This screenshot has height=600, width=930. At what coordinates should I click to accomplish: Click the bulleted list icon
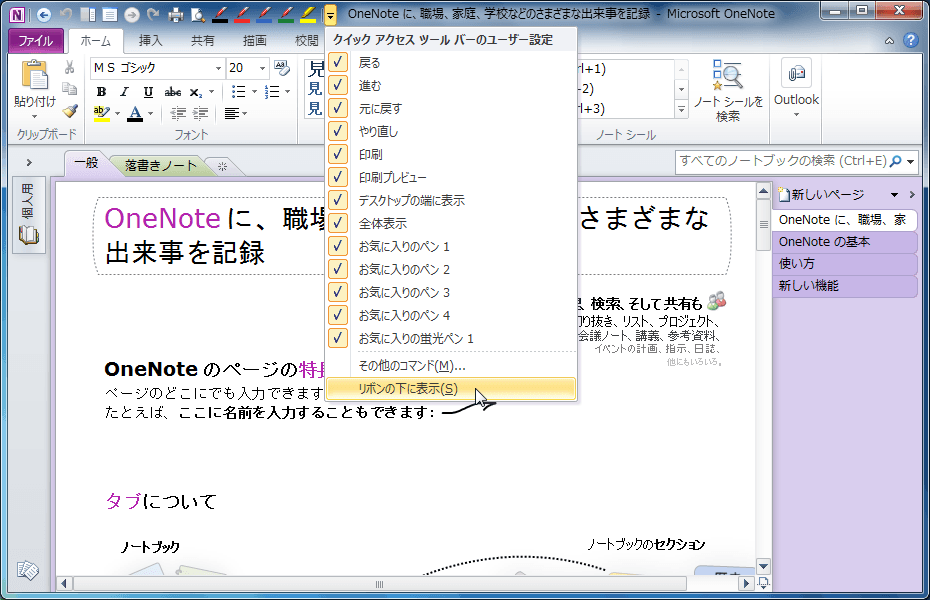[238, 91]
